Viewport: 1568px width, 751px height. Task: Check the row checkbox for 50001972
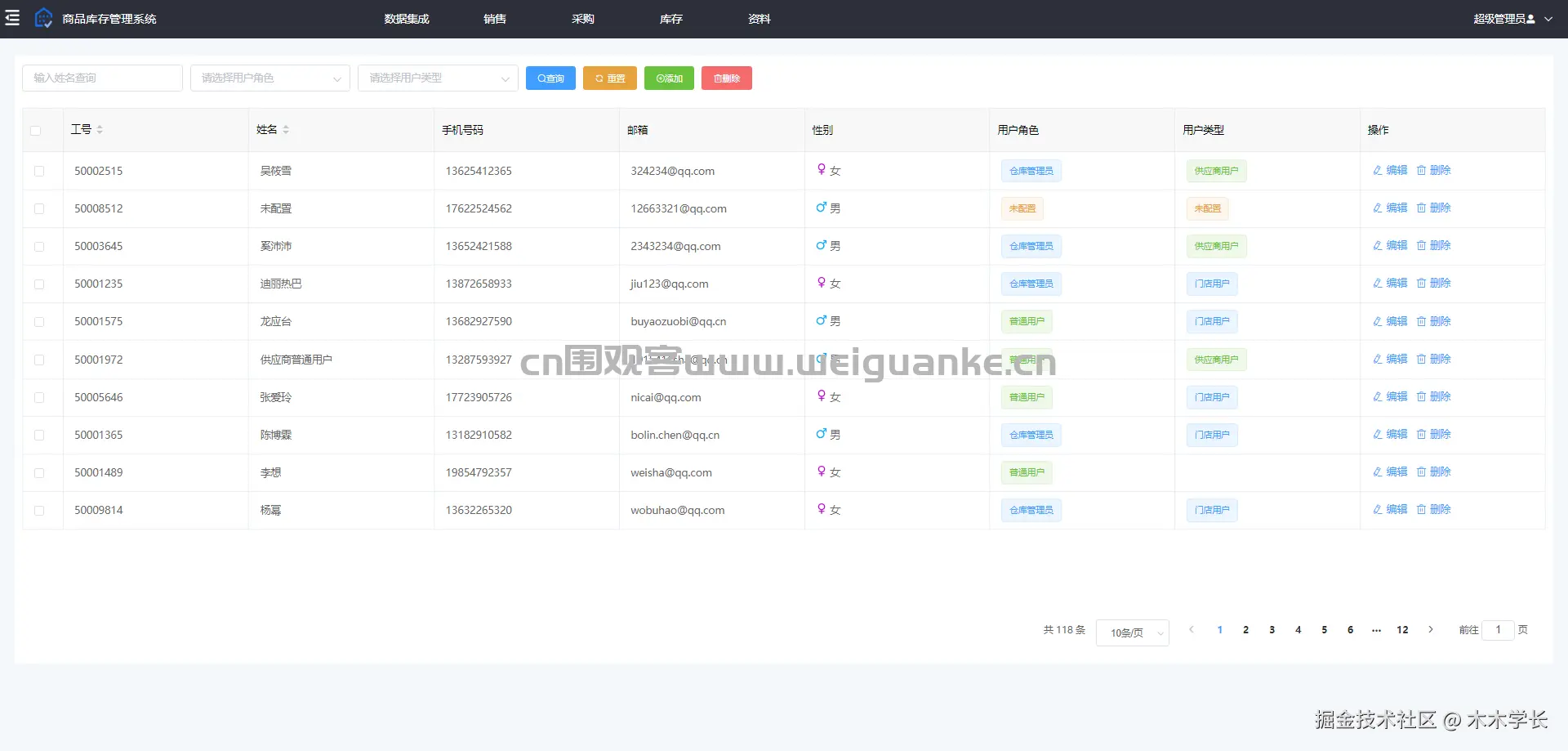39,360
